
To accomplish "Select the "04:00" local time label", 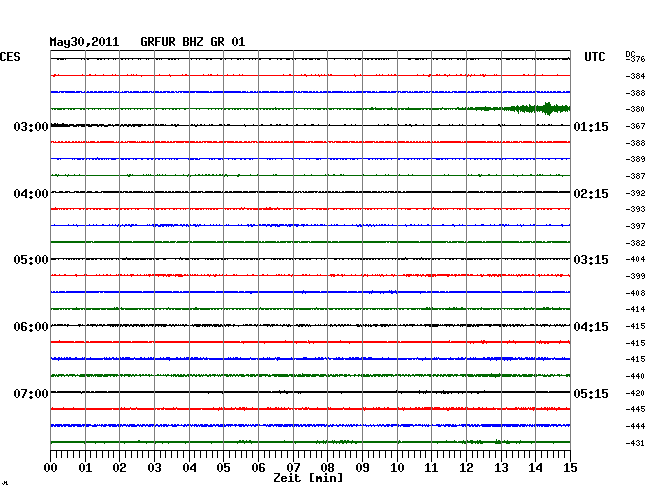I will click(x=31, y=194).
